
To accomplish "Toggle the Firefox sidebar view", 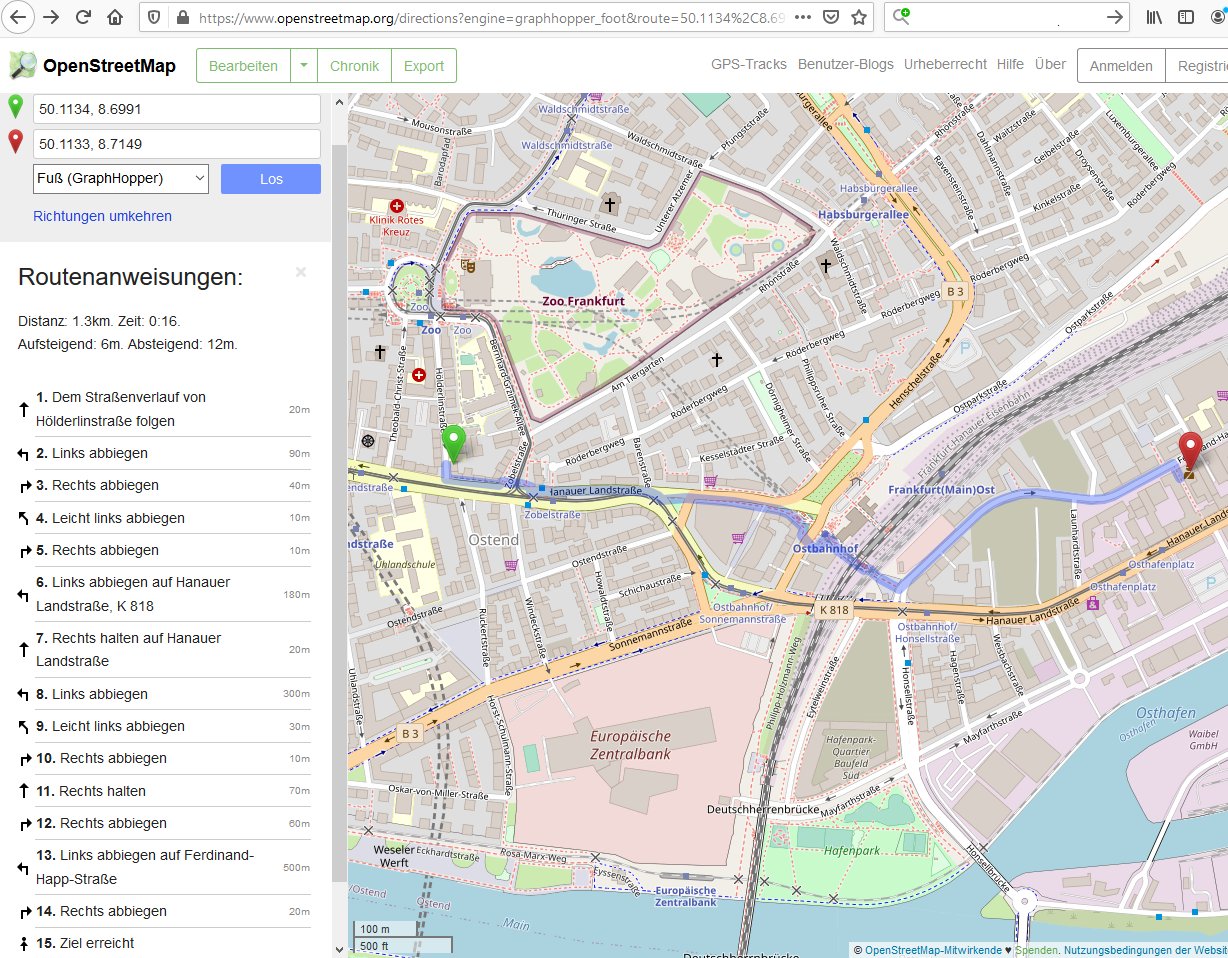I will (x=1186, y=17).
